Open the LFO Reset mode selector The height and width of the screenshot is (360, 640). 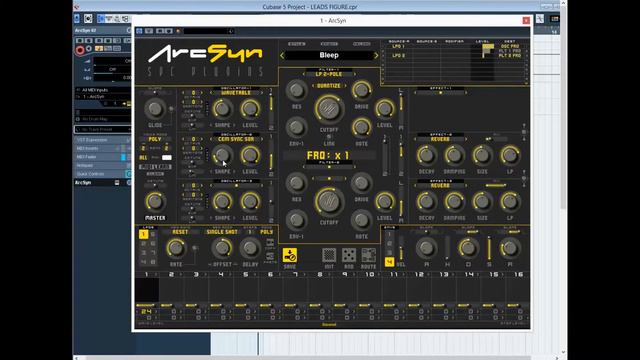tap(180, 232)
